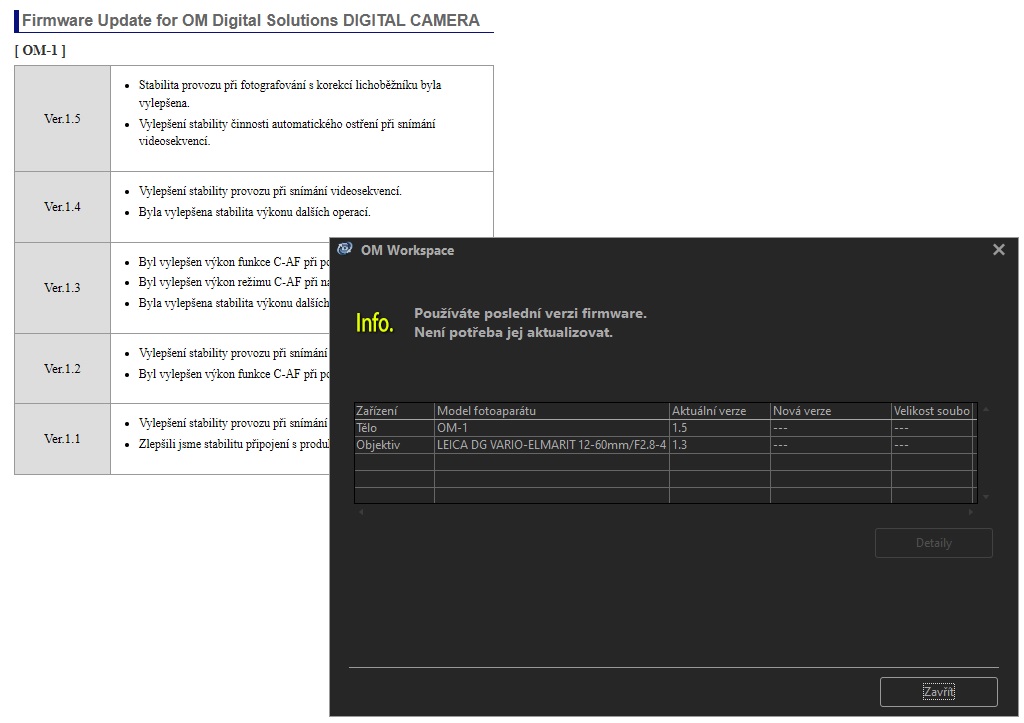1024x723 pixels.
Task: Close the OM Workspace dialog with X
Action: [x=998, y=250]
